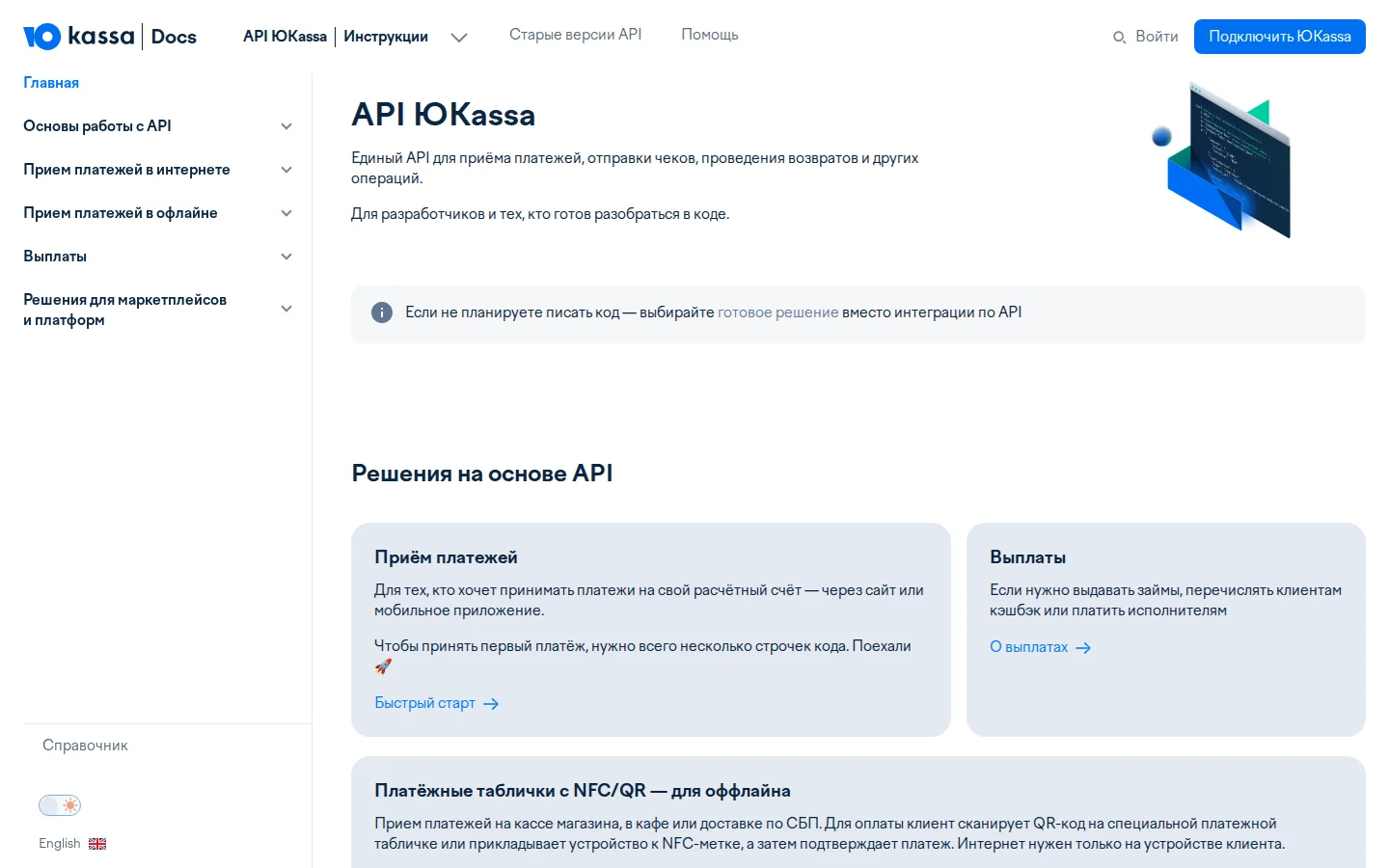
Task: Open the YooKassa logo home link
Action: tap(79, 37)
